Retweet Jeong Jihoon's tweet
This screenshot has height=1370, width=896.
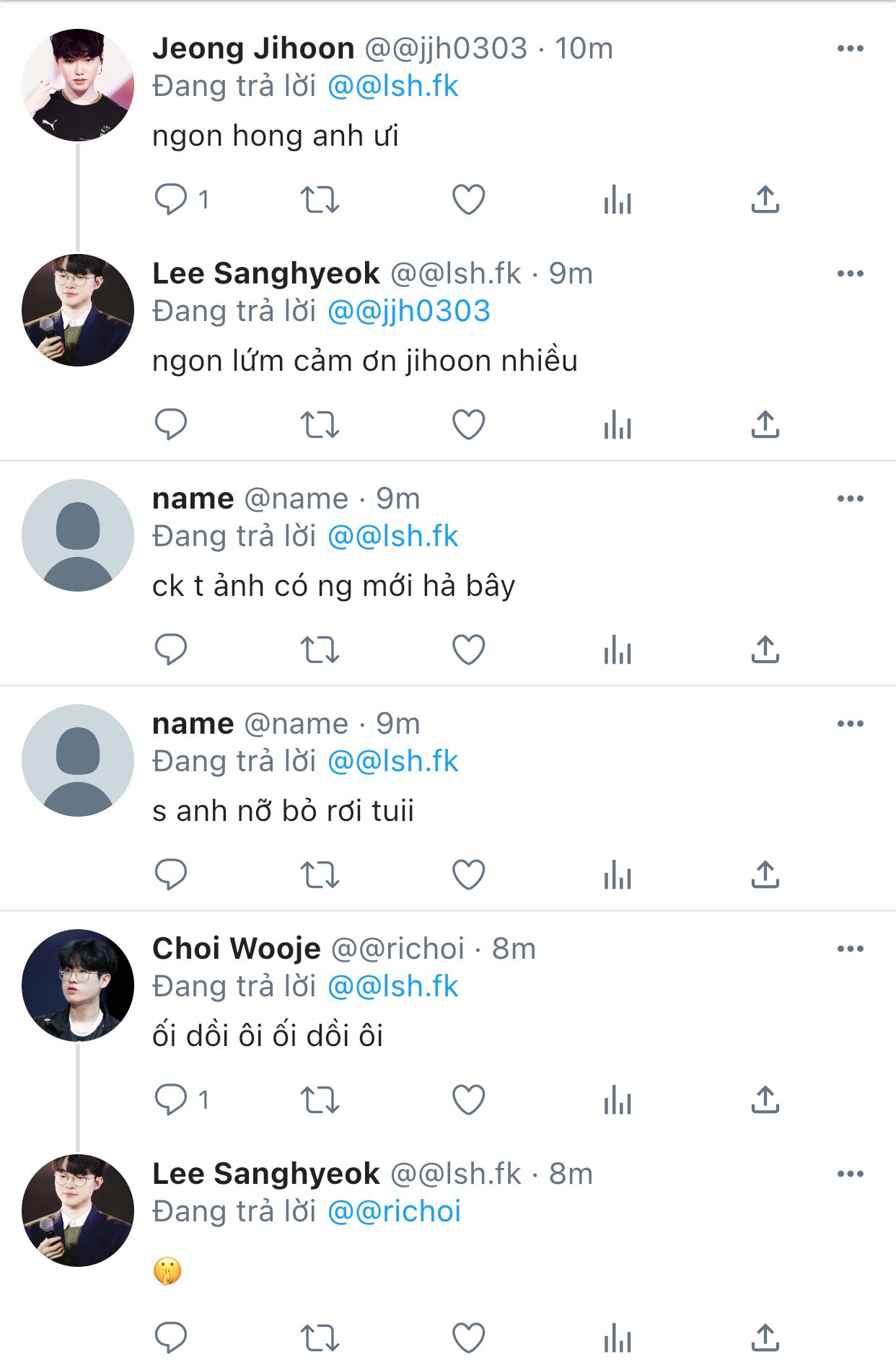tap(320, 200)
